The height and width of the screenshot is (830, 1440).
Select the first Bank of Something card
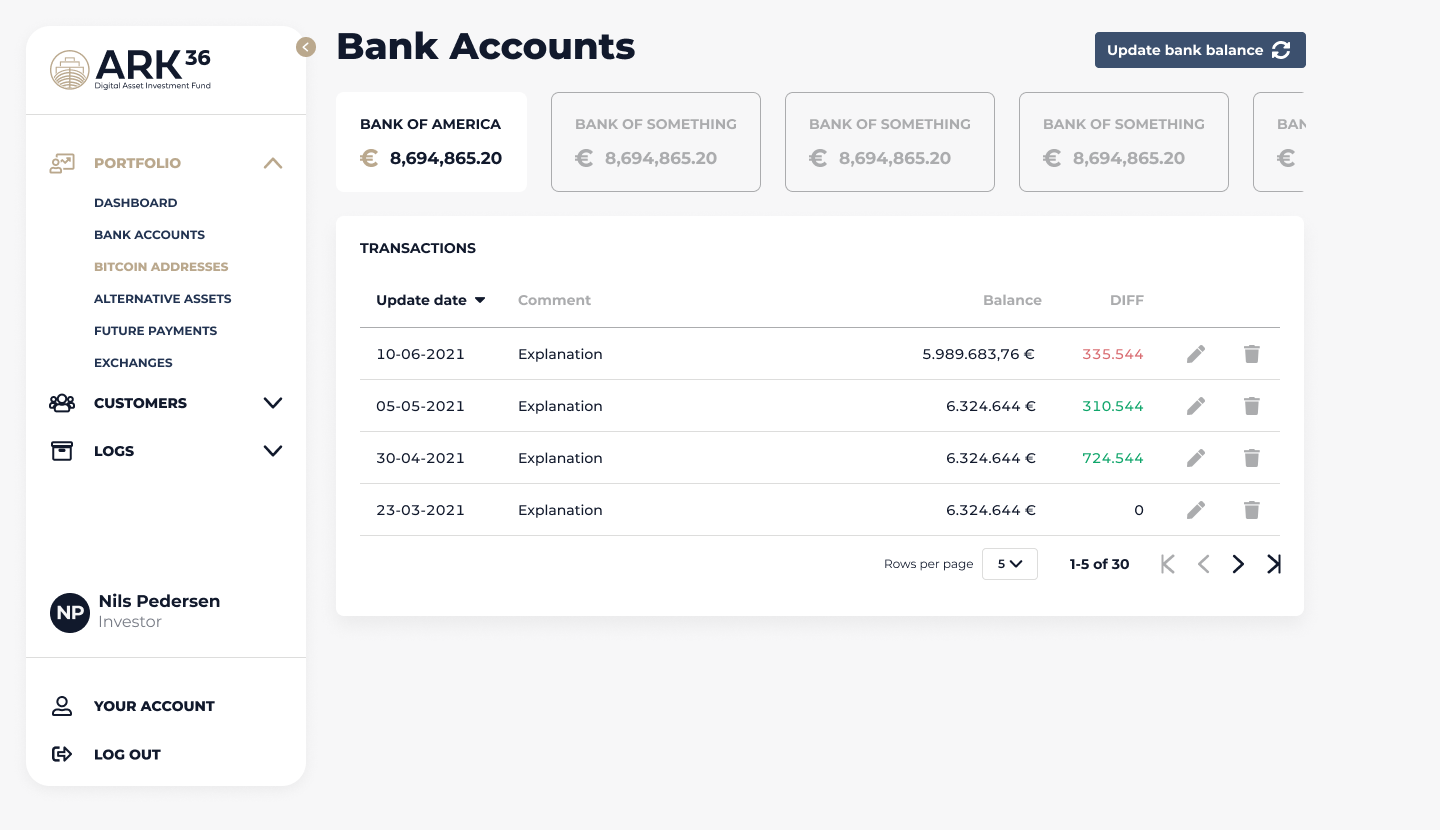656,142
